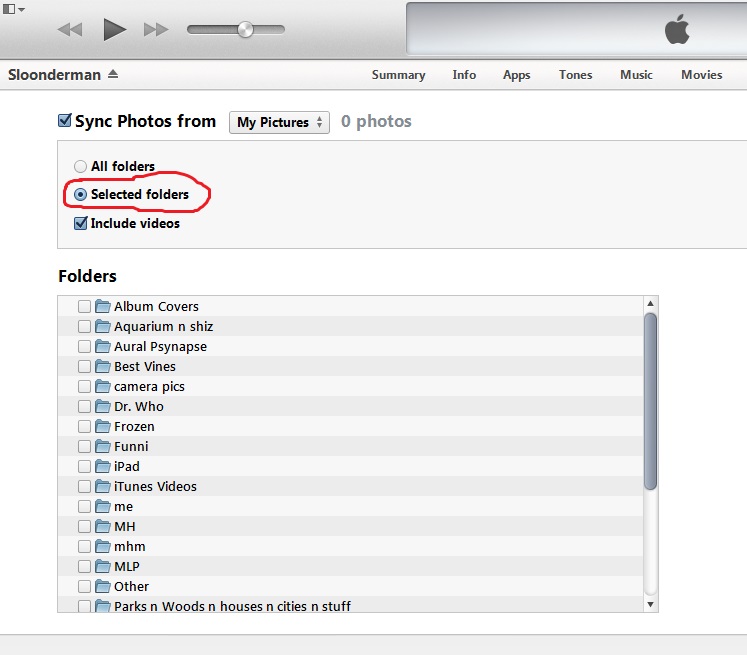Select the "Aural Psynapse" folder name

(x=161, y=347)
